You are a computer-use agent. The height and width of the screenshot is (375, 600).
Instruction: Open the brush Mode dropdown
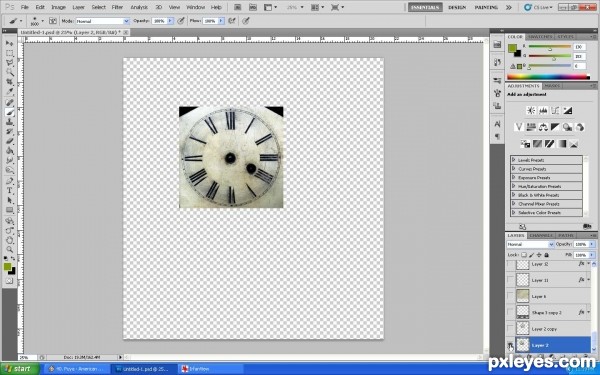point(103,21)
